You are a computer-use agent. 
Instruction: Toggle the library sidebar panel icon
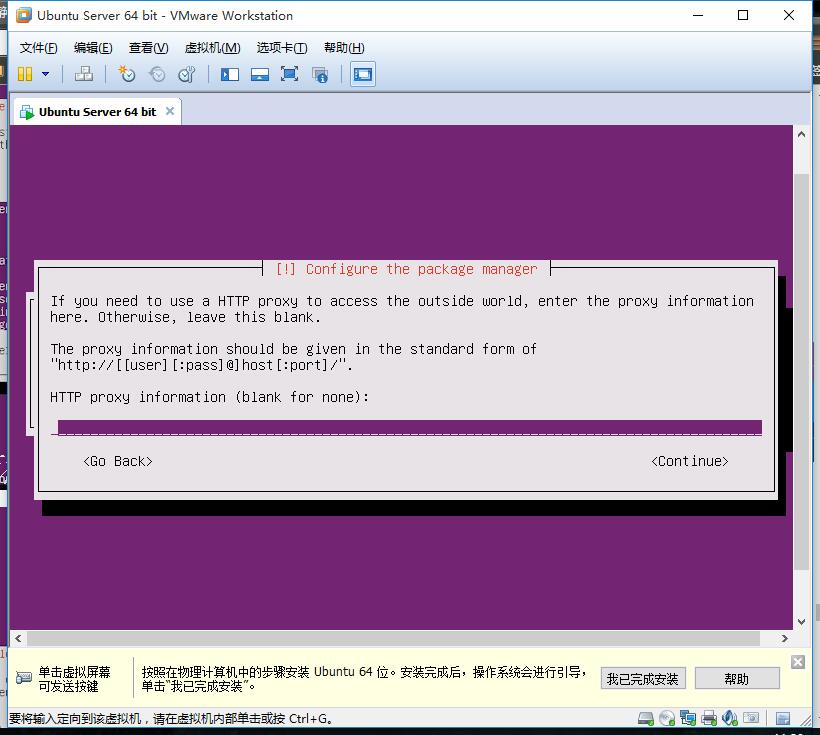[230, 74]
